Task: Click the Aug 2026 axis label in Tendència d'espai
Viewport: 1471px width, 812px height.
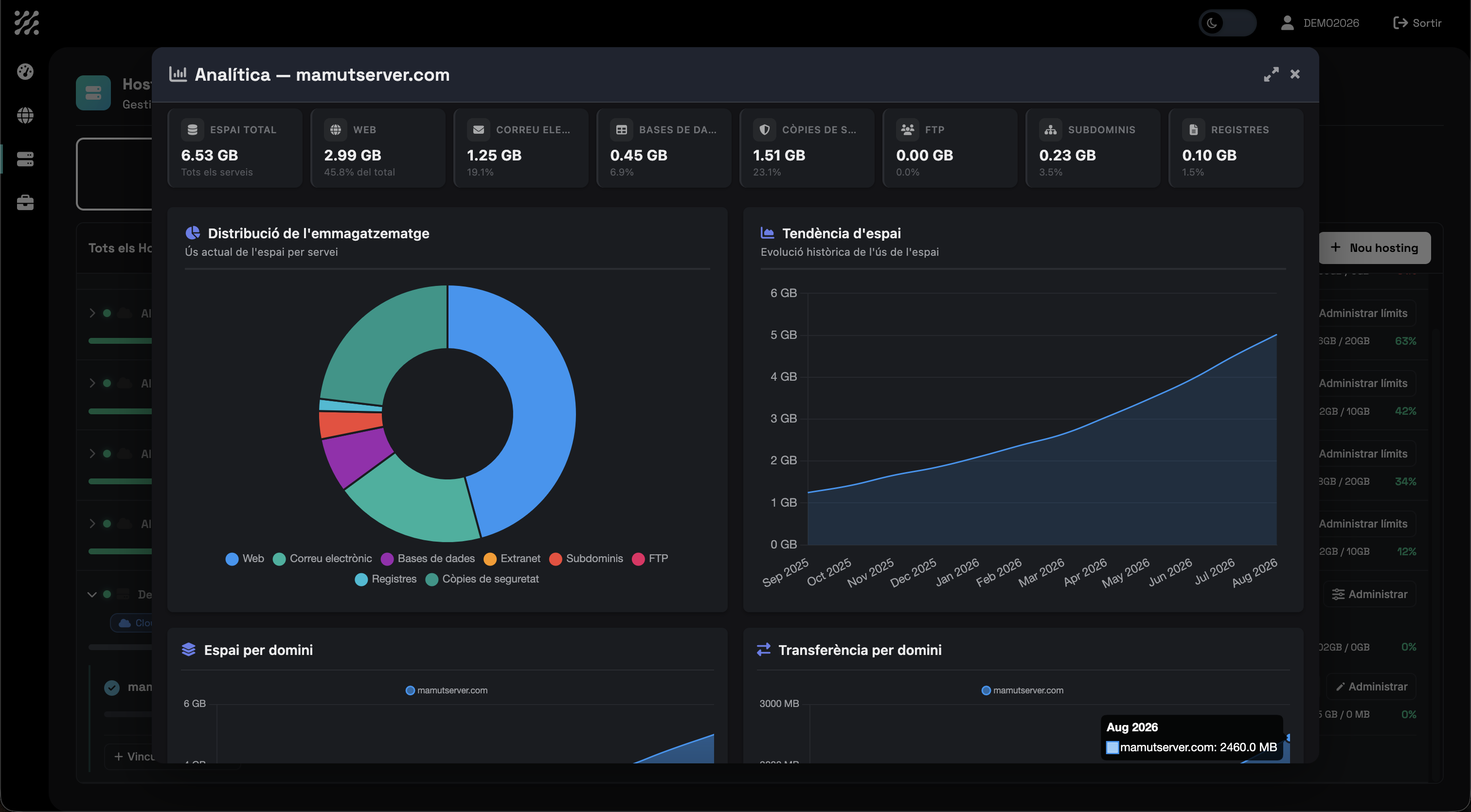Action: pyautogui.click(x=1255, y=572)
